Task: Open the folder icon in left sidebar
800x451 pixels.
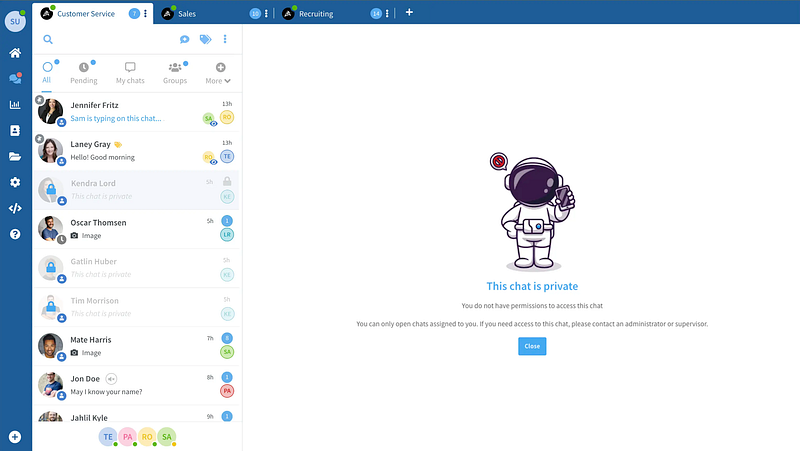Action: (x=15, y=156)
